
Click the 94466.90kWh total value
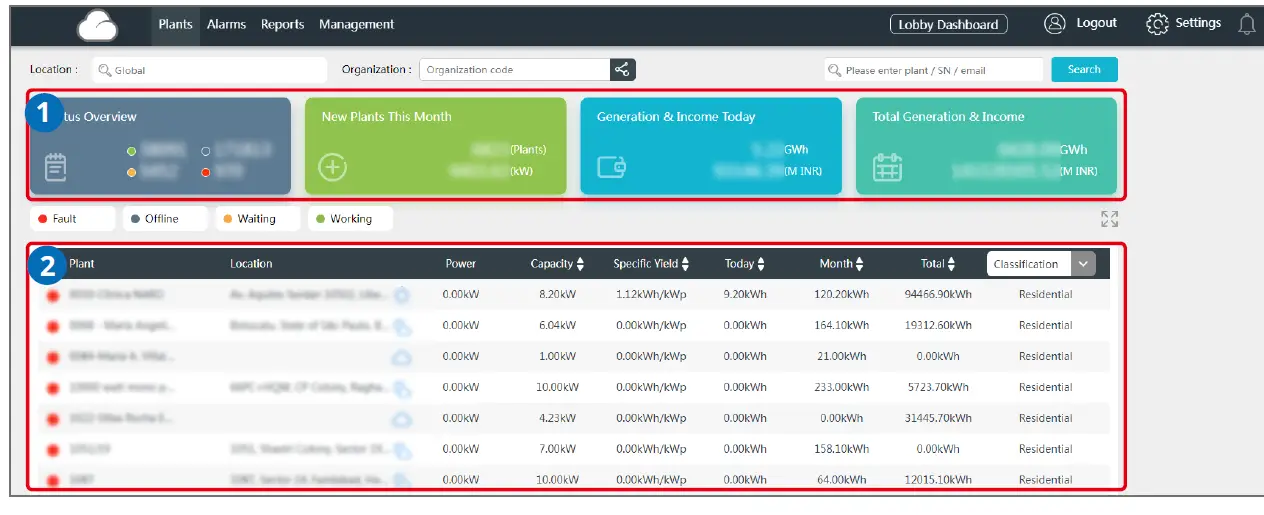click(x=938, y=295)
